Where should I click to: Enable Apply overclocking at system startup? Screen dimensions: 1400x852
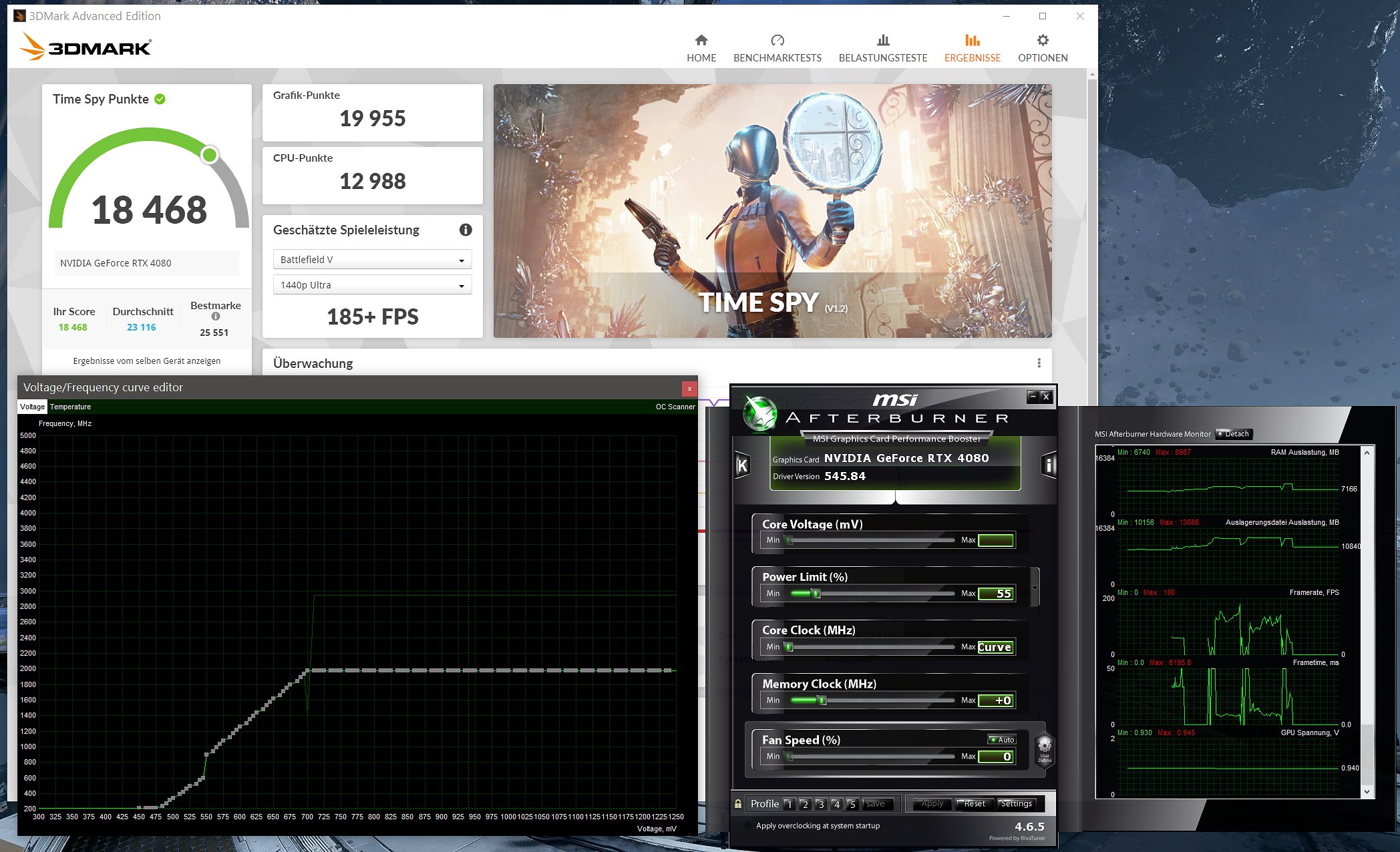pos(749,826)
